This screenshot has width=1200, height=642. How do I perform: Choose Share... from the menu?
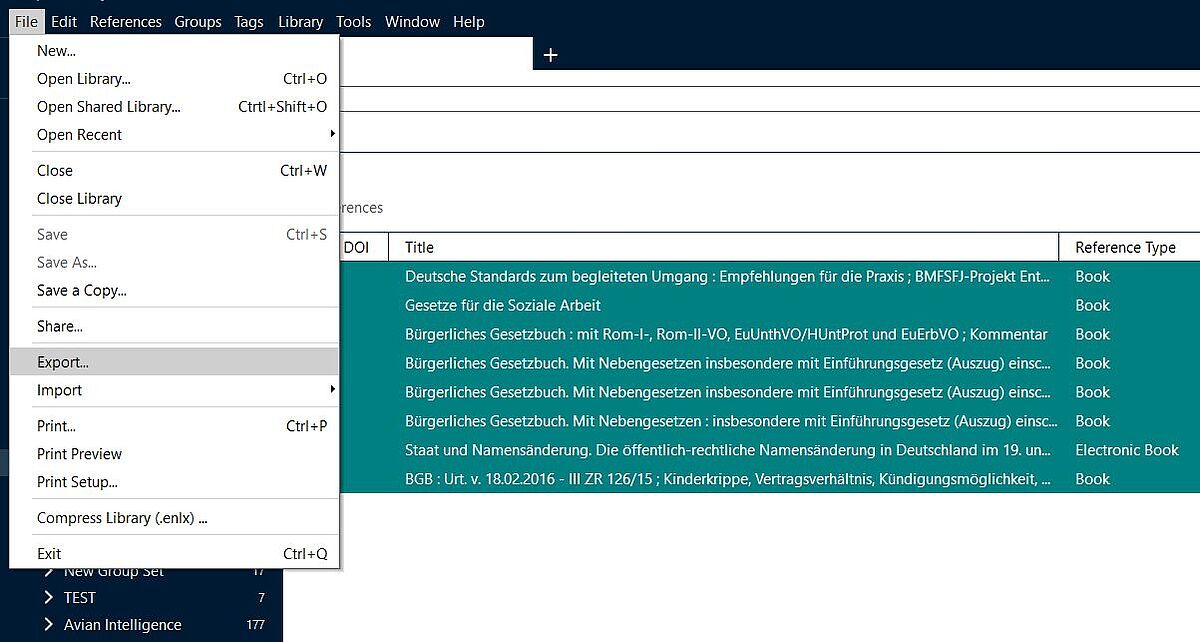pyautogui.click(x=174, y=326)
